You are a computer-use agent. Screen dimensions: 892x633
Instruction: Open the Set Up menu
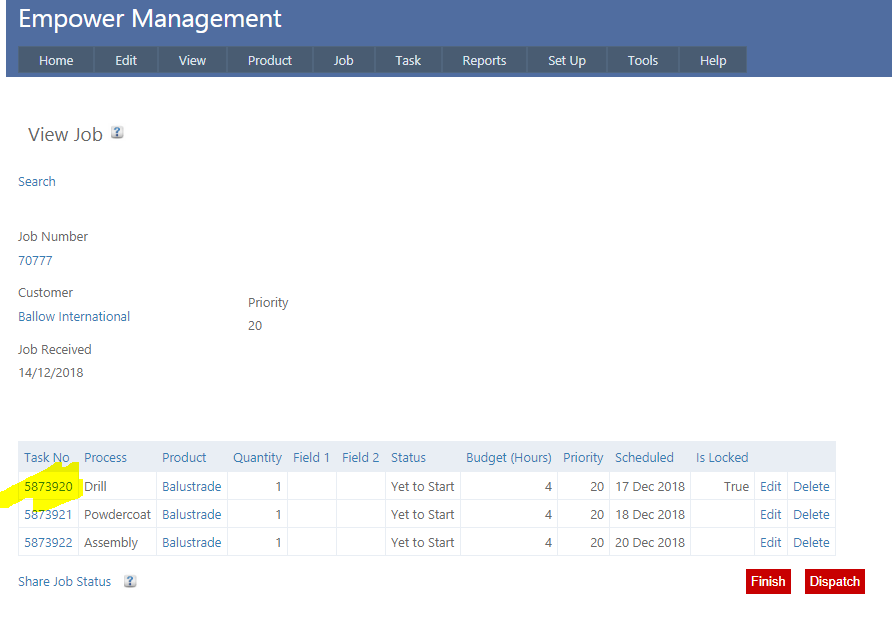tap(567, 61)
